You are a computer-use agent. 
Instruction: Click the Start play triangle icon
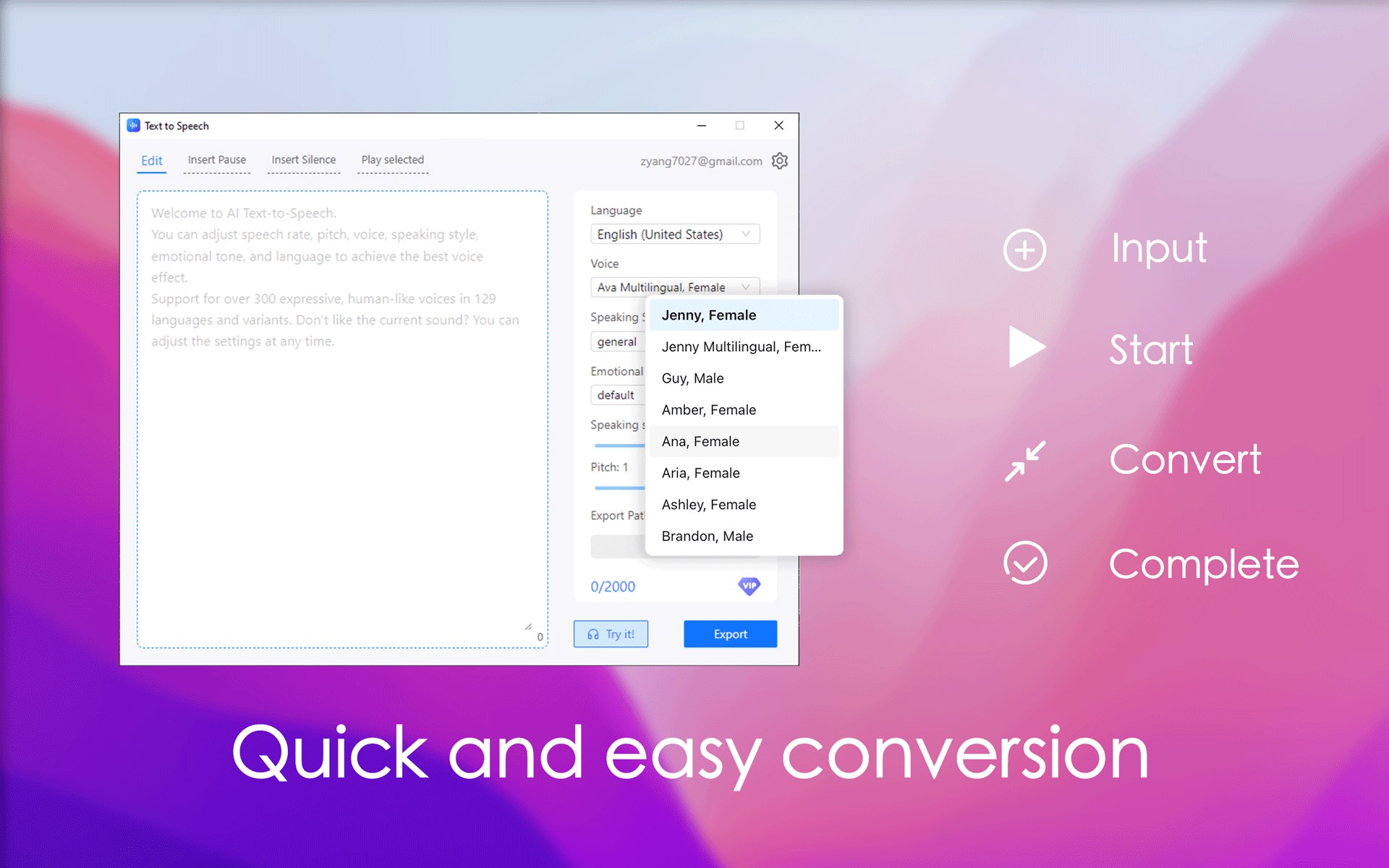point(1026,347)
